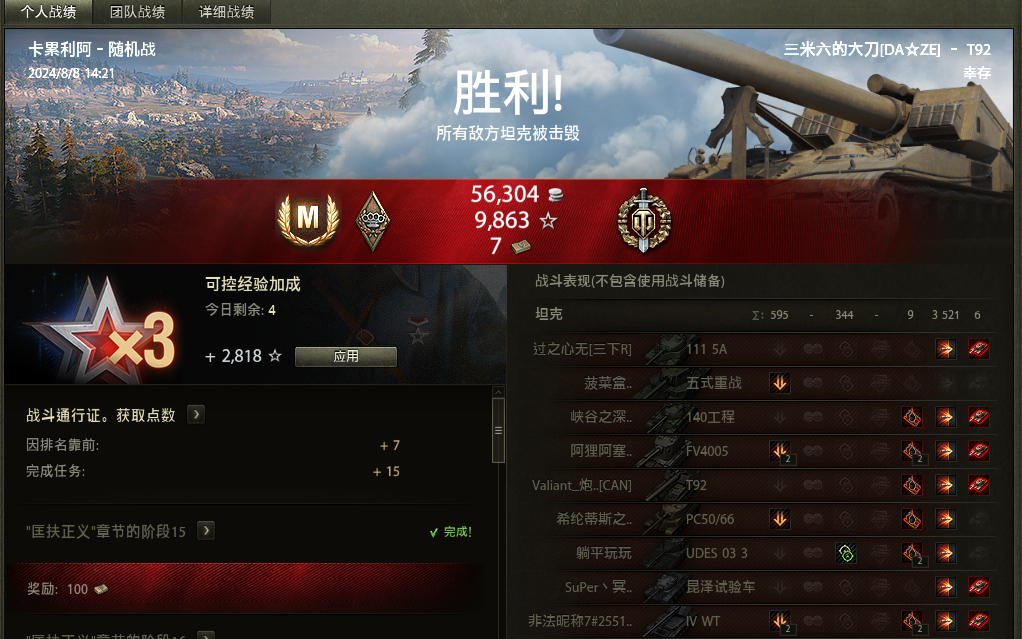Screen dimensions: 1022x639
Task: Click the damage icon in the PC50/66 row
Action: click(945, 519)
